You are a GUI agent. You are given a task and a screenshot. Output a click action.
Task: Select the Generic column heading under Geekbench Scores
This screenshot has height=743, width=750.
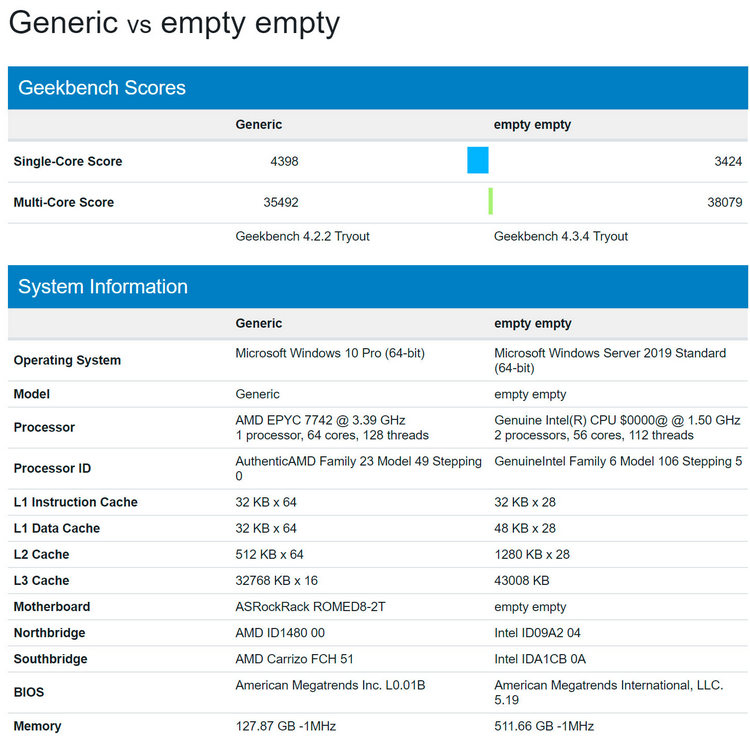pos(259,124)
